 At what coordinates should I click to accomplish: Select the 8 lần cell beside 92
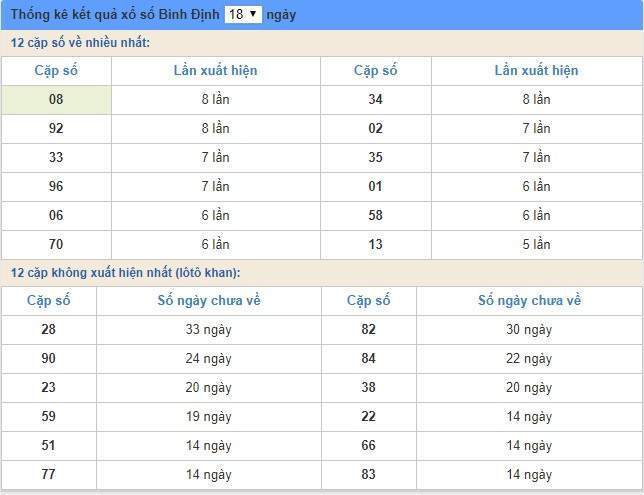click(216, 129)
